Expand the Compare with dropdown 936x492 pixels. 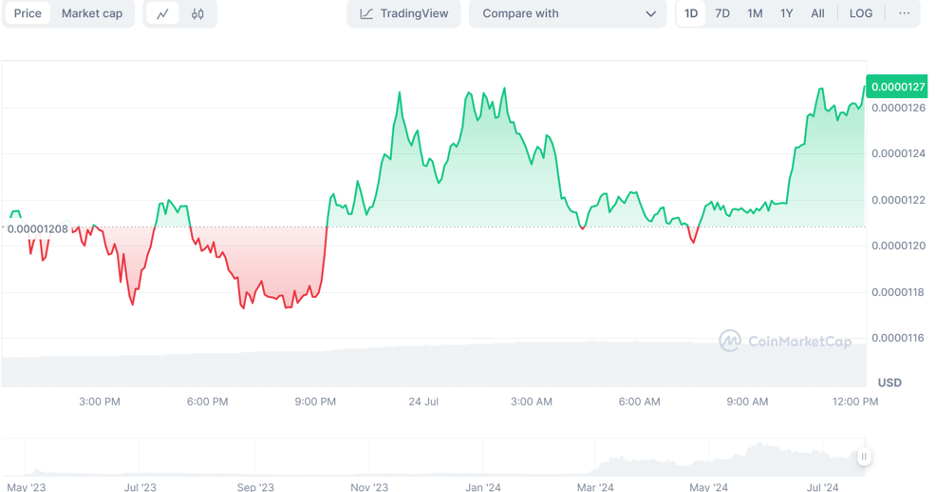(568, 14)
